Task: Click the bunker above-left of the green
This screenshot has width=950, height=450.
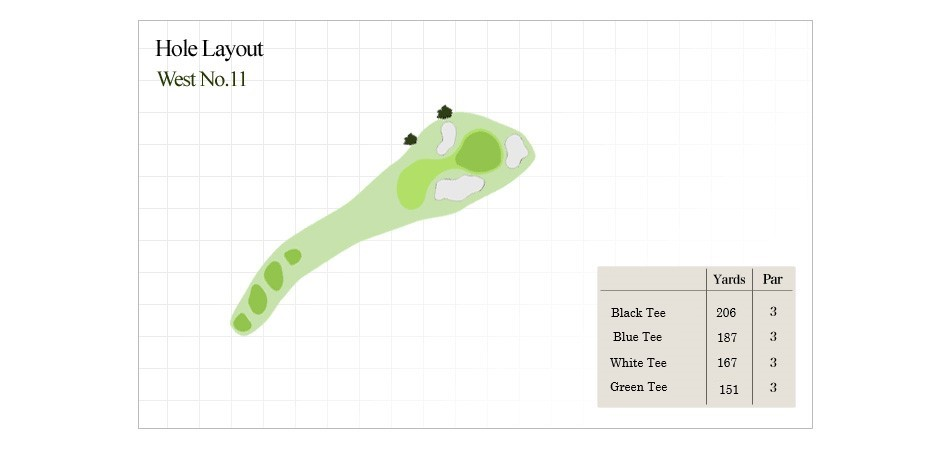Action: [447, 139]
